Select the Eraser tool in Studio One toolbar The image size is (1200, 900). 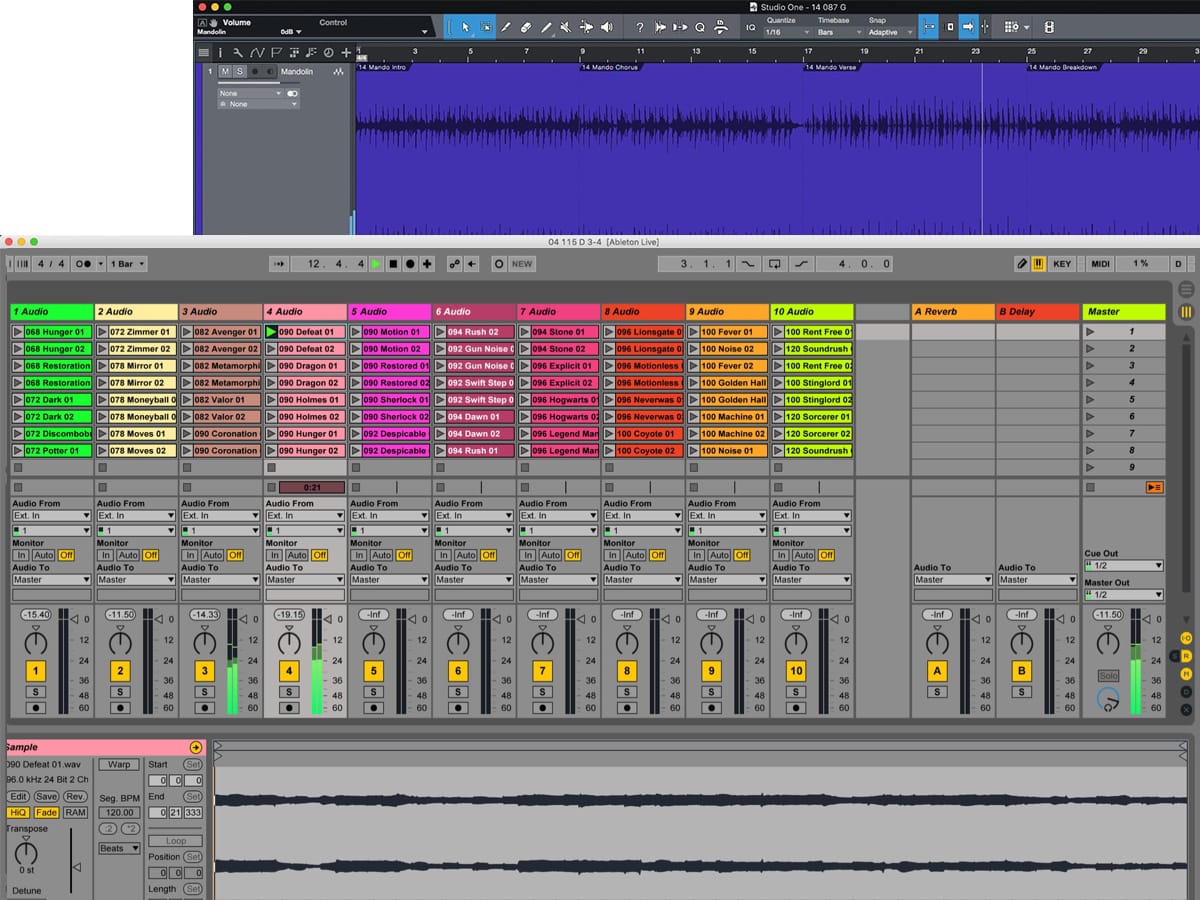tap(526, 27)
